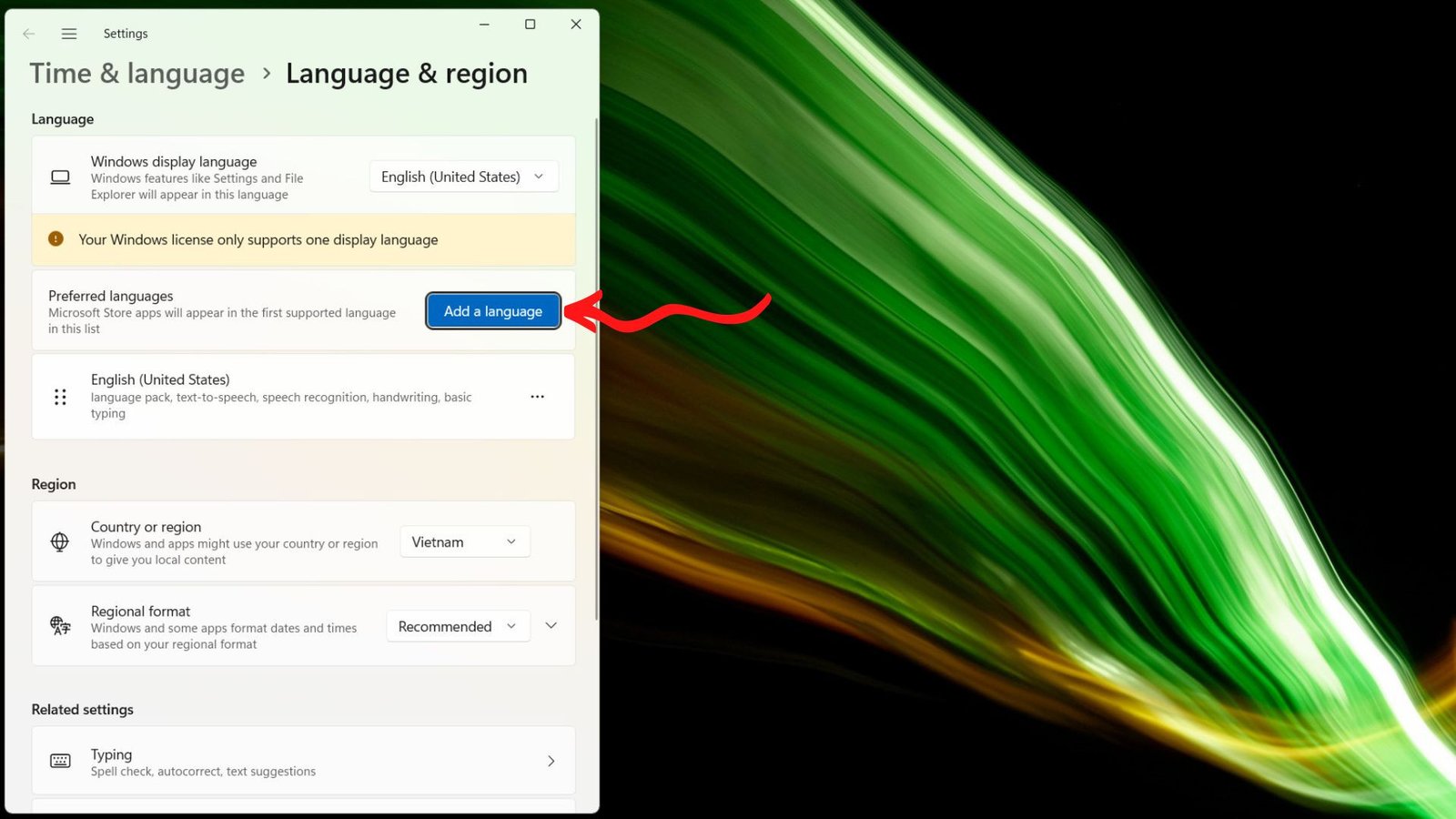
Task: Click the orange warning icon in license notice
Action: click(56, 239)
